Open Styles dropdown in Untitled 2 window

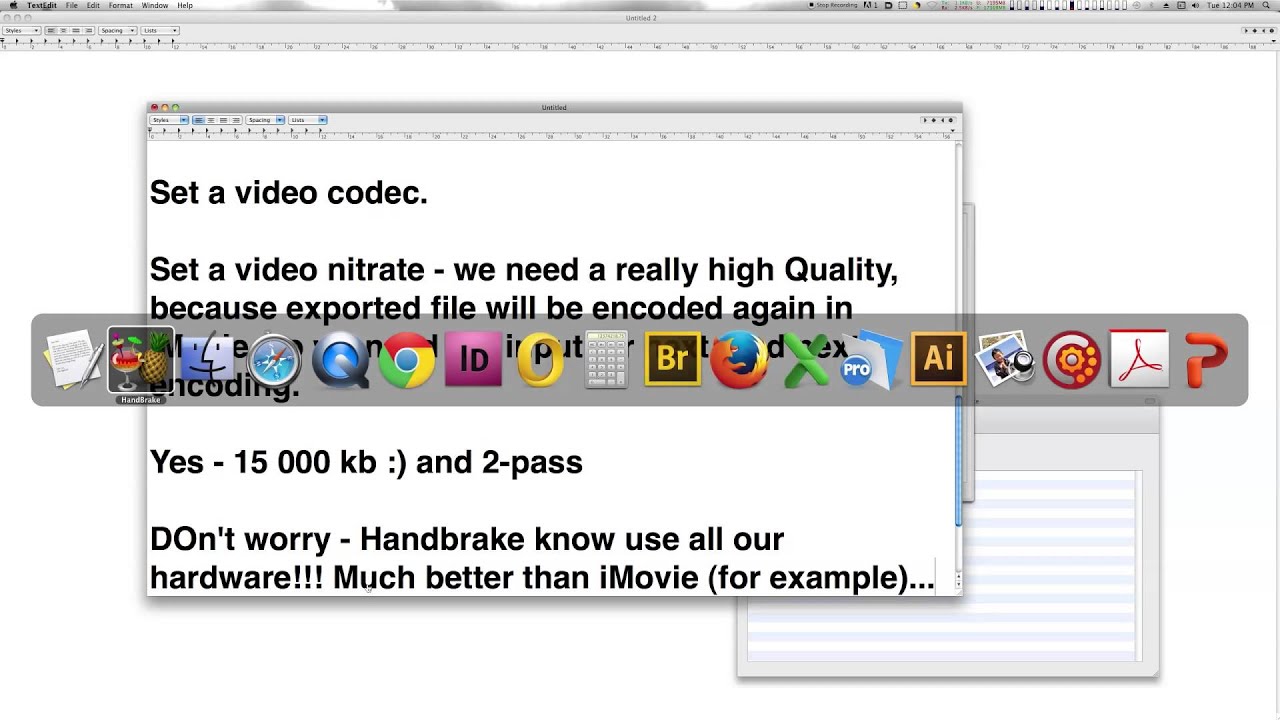(21, 31)
